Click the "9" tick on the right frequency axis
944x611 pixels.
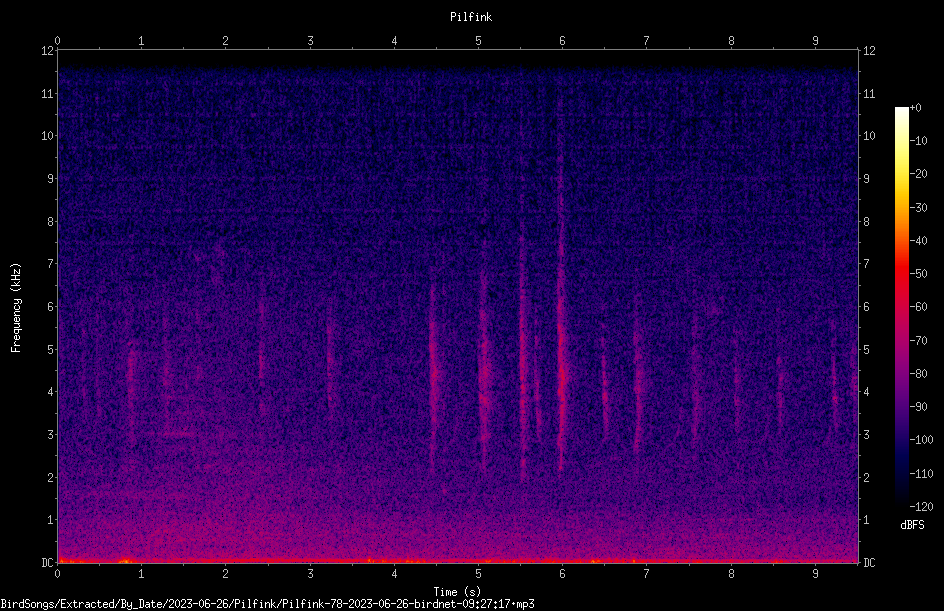pyautogui.click(x=866, y=179)
